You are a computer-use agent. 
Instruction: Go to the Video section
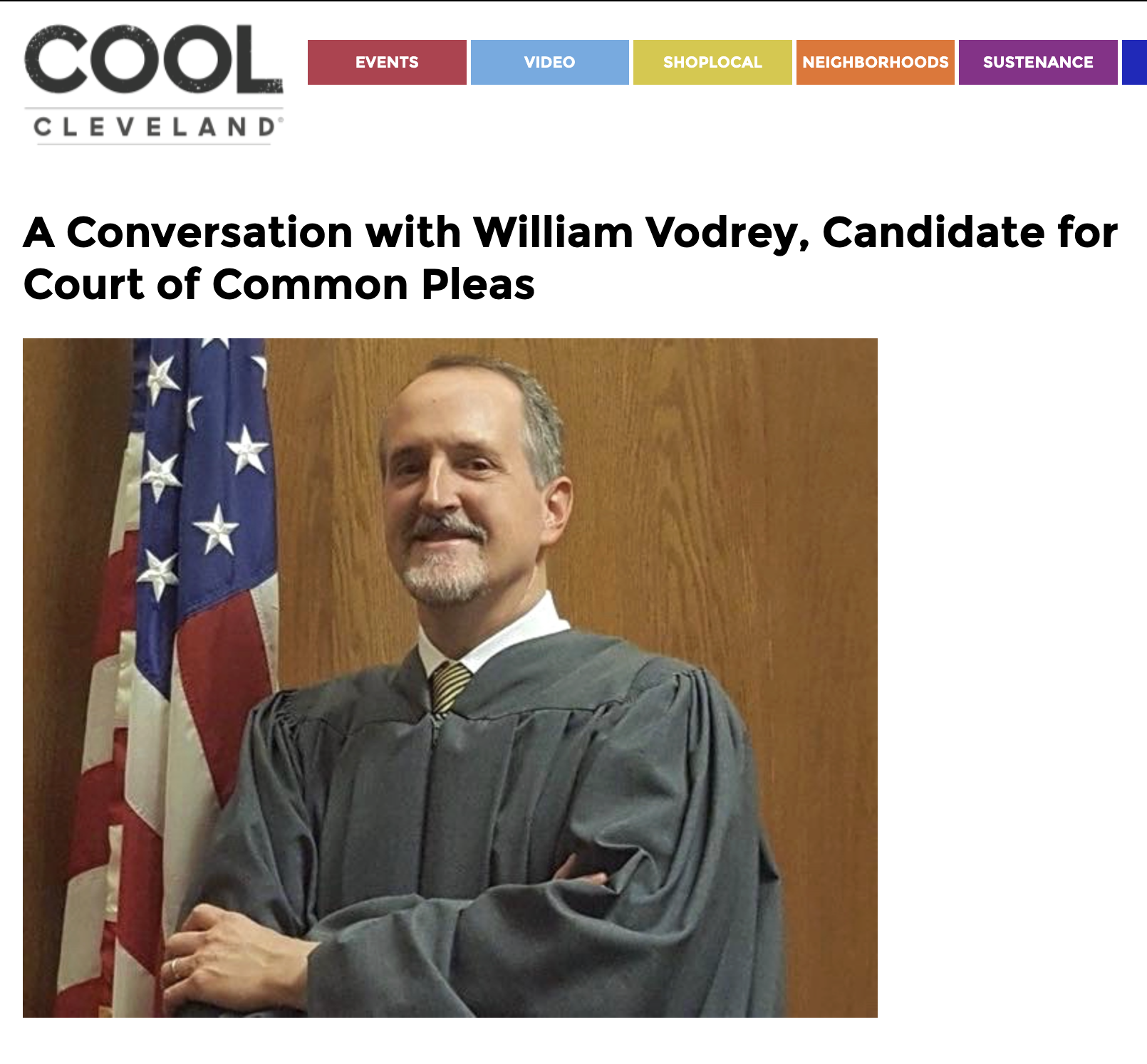(x=549, y=63)
